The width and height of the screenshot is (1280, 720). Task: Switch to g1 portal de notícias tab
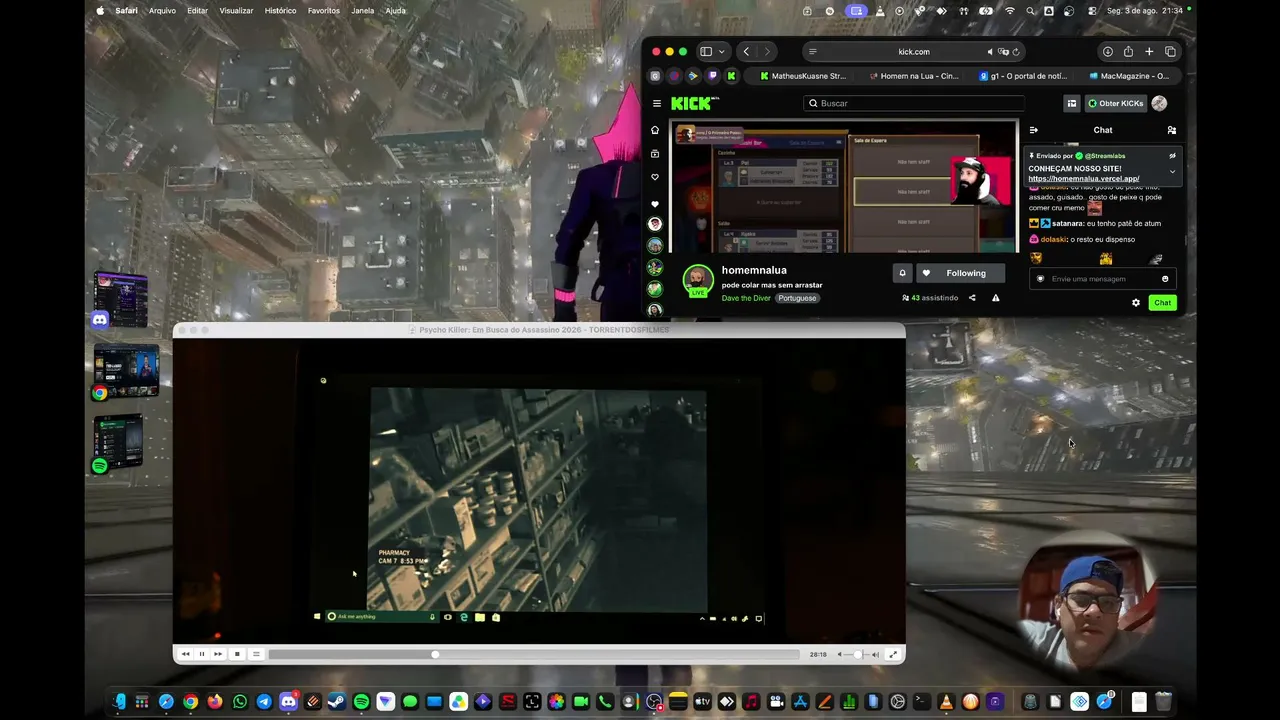1023,76
